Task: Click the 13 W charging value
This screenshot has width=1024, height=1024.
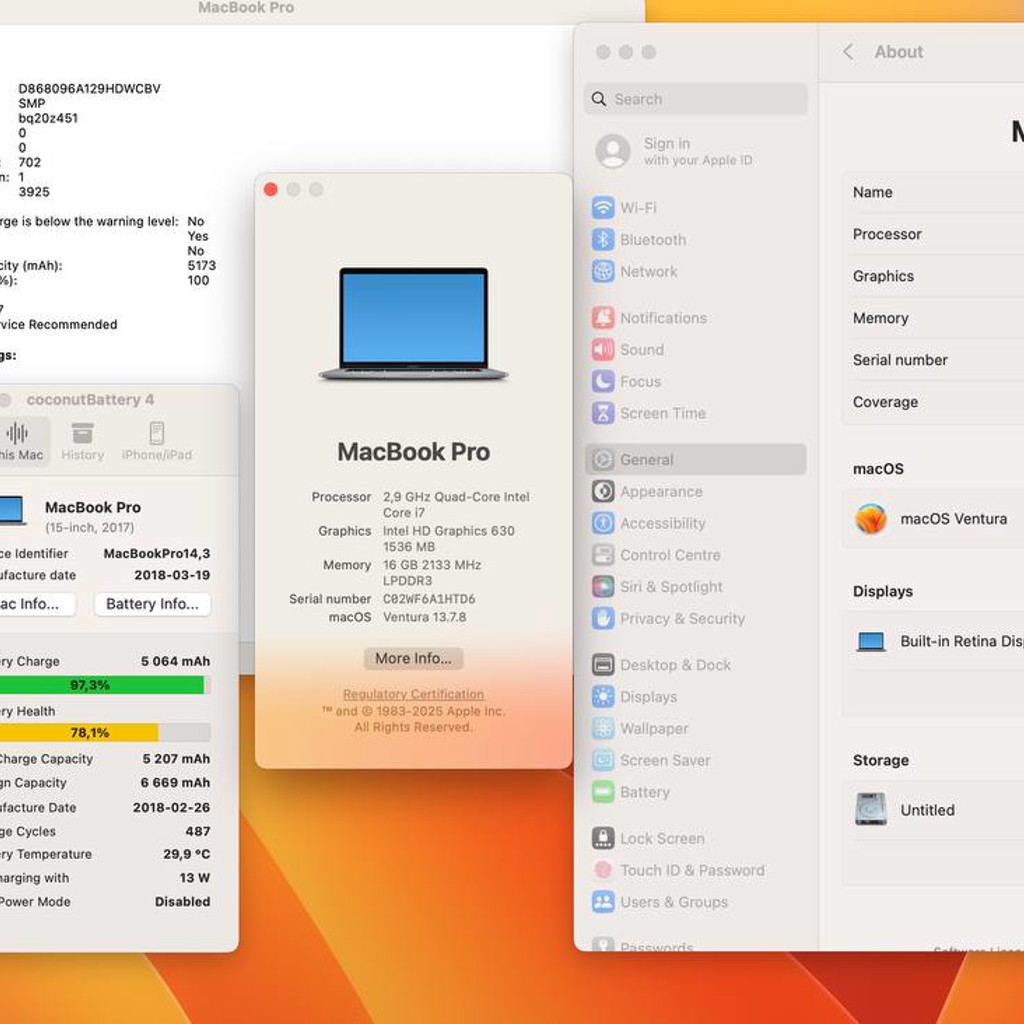Action: [x=195, y=878]
